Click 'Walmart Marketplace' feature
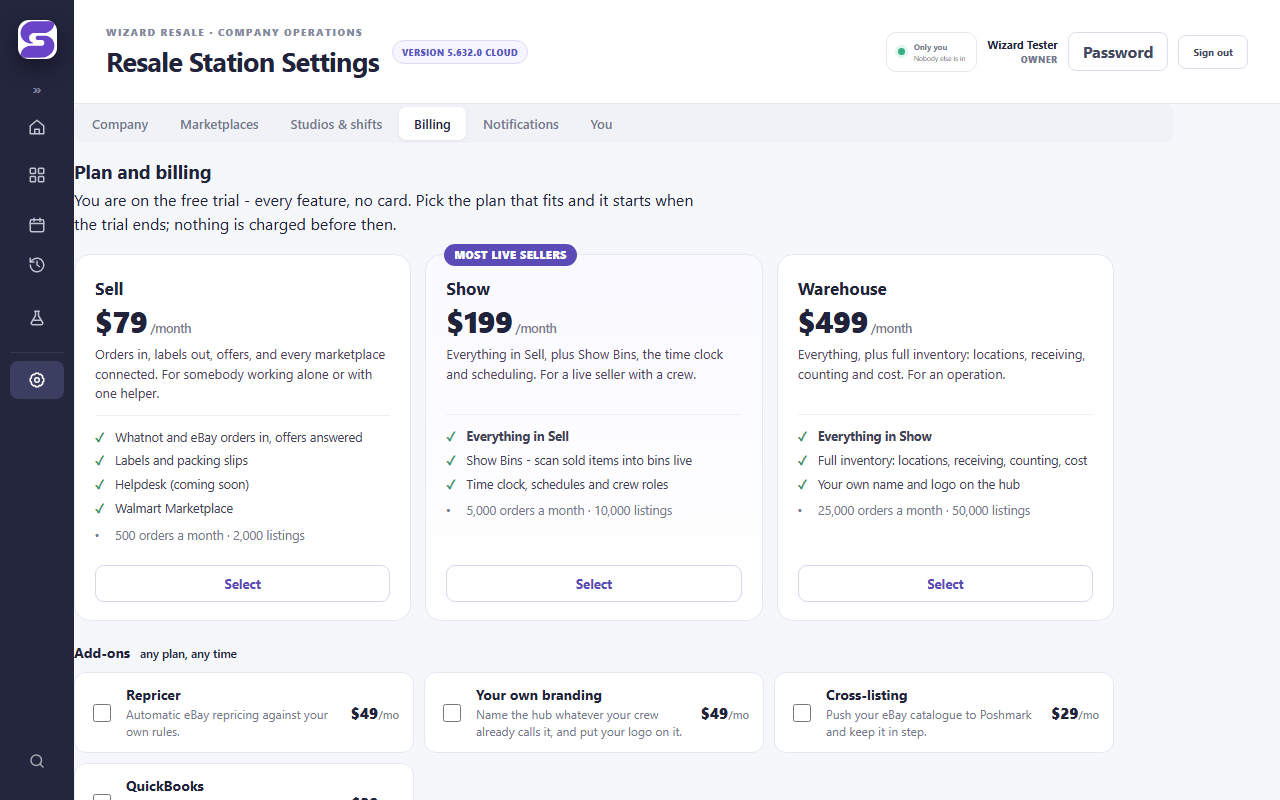This screenshot has height=800, width=1280. [x=174, y=508]
